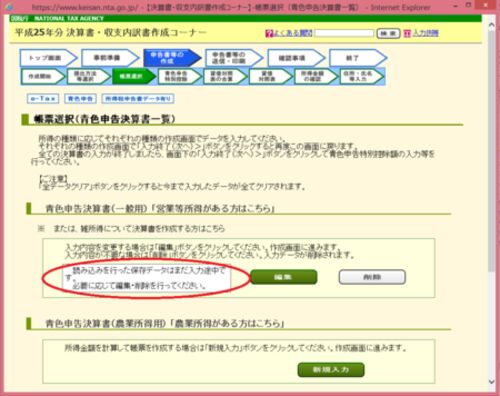Open the よくある質問 link
This screenshot has height=396, width=500.
tap(292, 33)
